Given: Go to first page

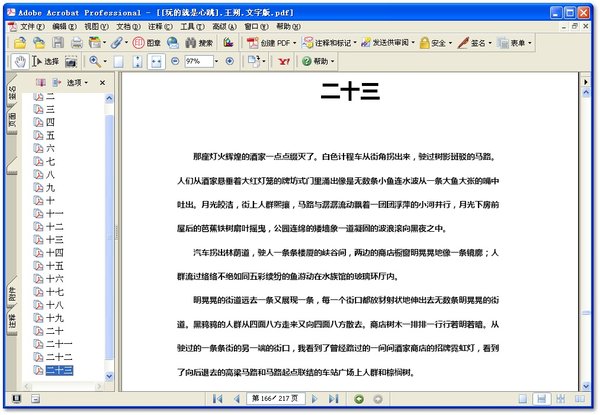Looking at the screenshot, I should [x=218, y=399].
